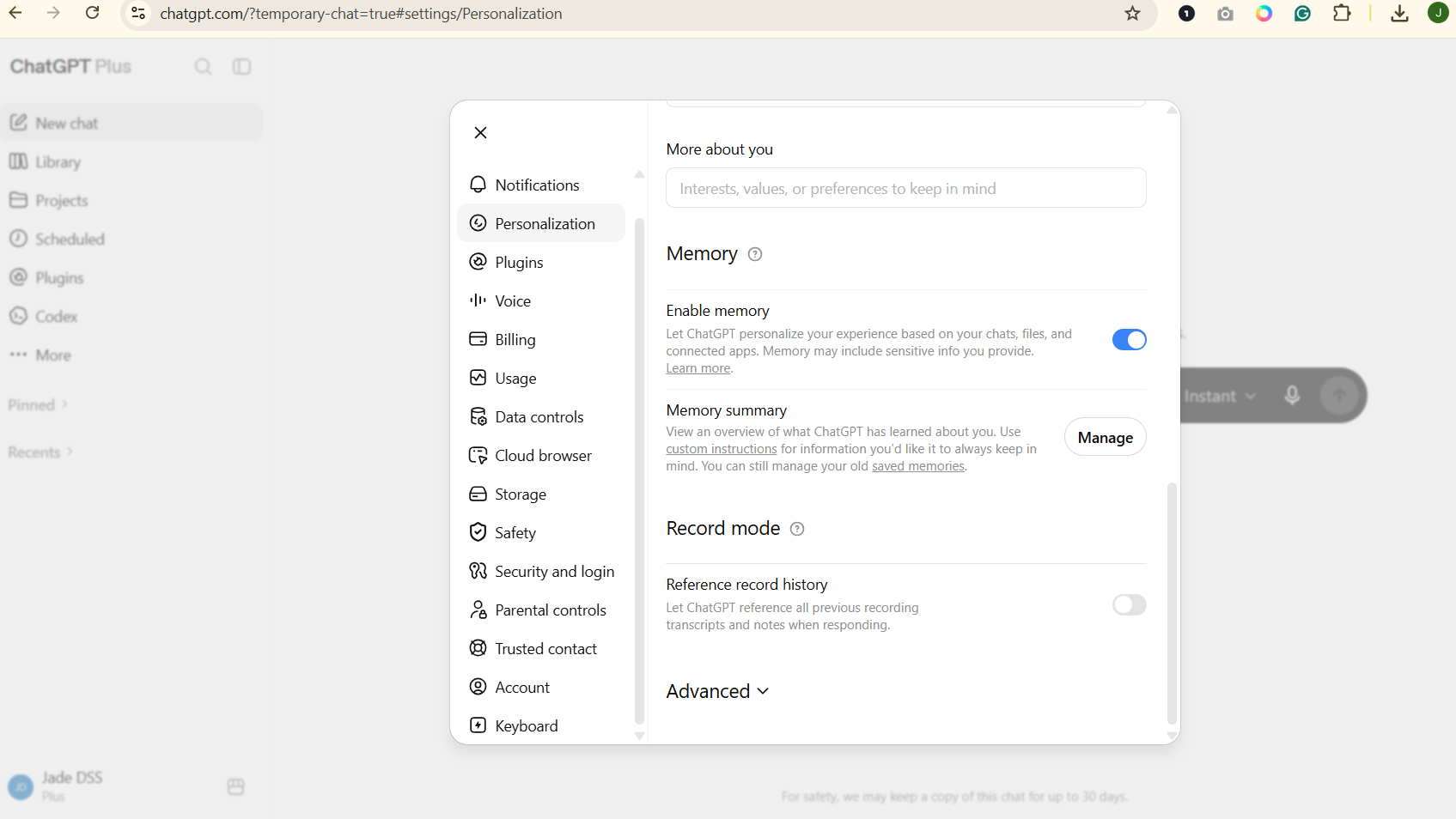Open Projects from the sidebar
Screen dimensions: 1456x819
pyautogui.click(x=132, y=200)
